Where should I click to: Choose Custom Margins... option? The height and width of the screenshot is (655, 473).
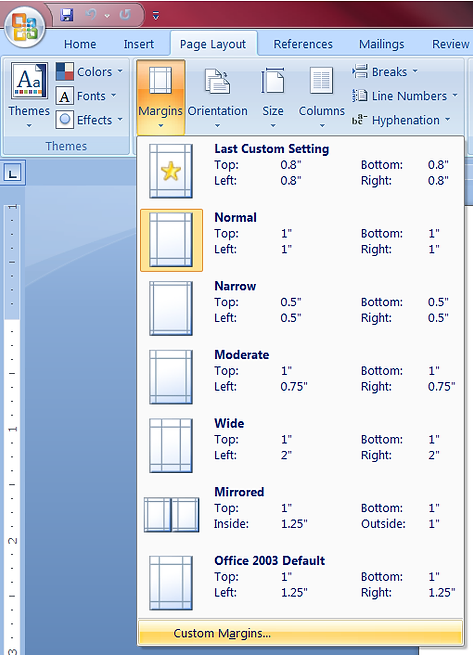click(x=300, y=633)
